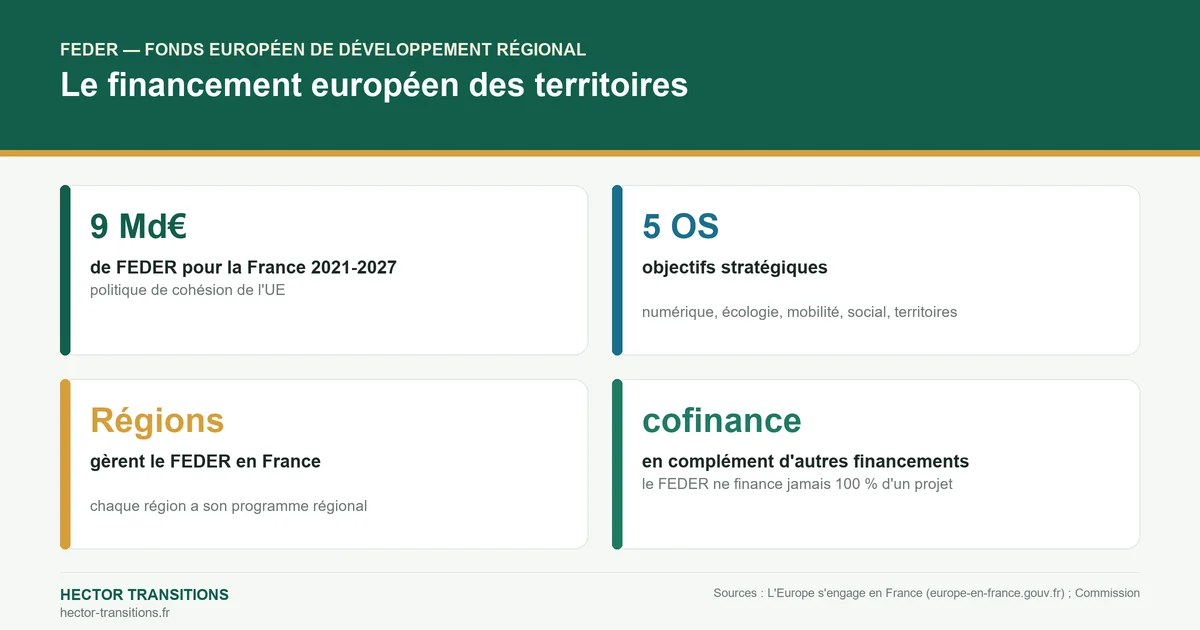The height and width of the screenshot is (630, 1200).
Task: Click 'de FEDER pour la France 2021-2027'
Action: point(243,268)
